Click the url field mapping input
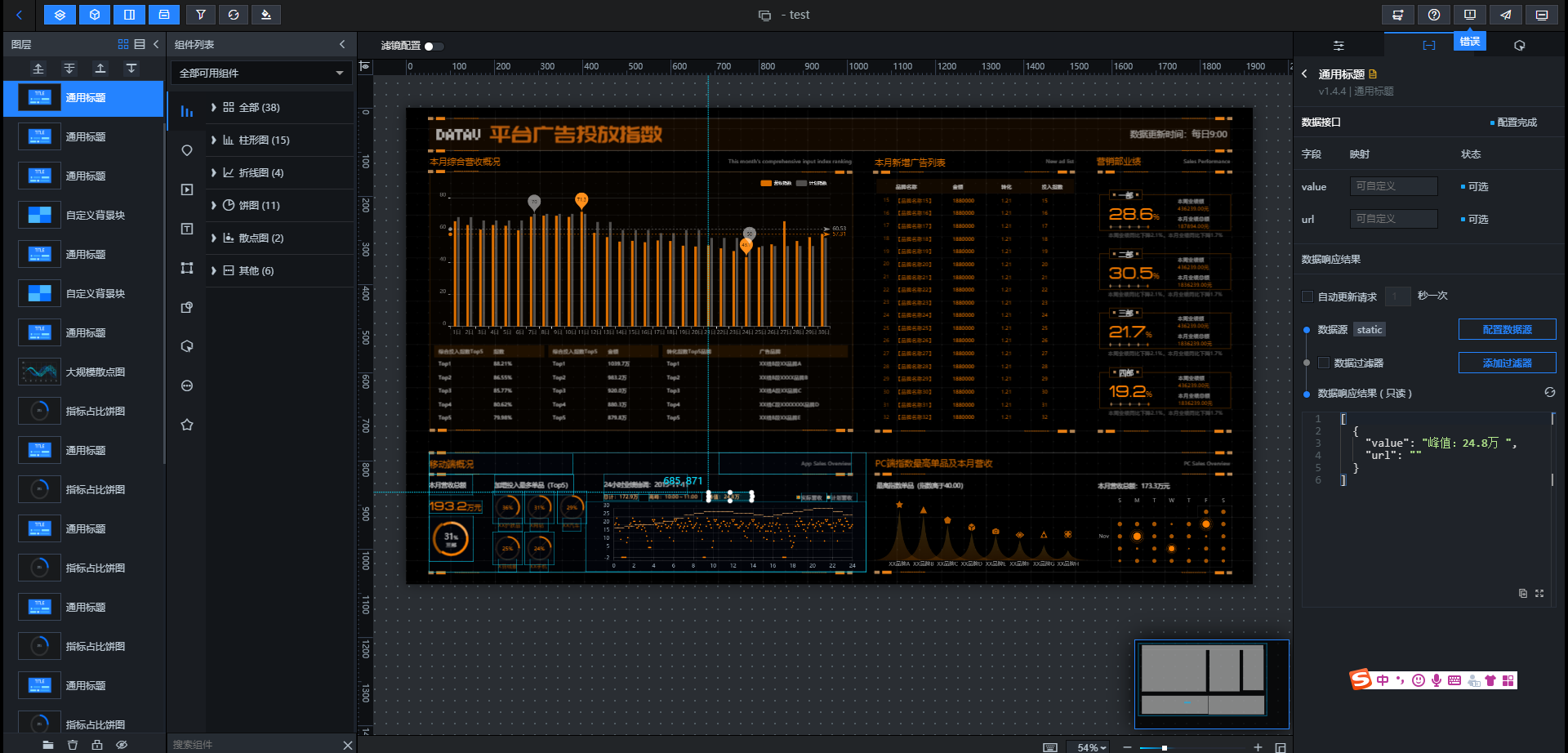The height and width of the screenshot is (753, 1568). coord(1393,219)
